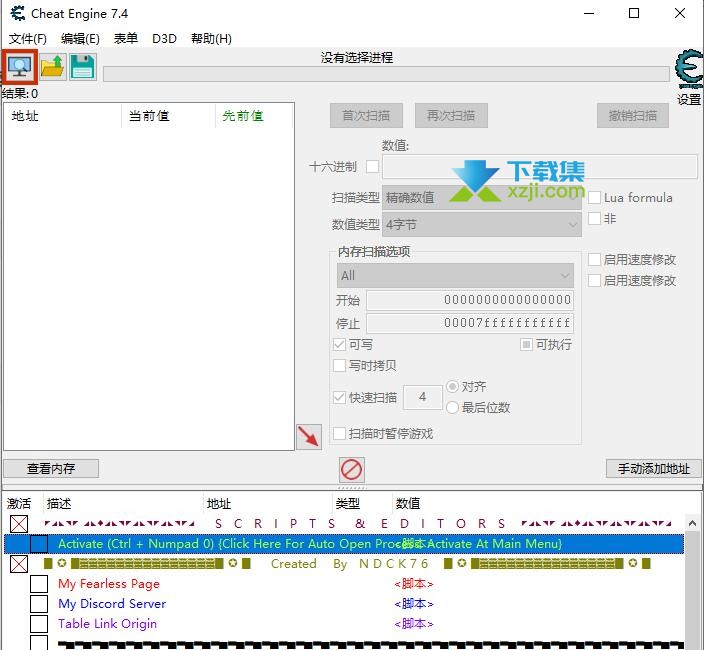Screen dimensions: 704x650
Task: Click the open cheat table folder icon
Action: pos(53,67)
